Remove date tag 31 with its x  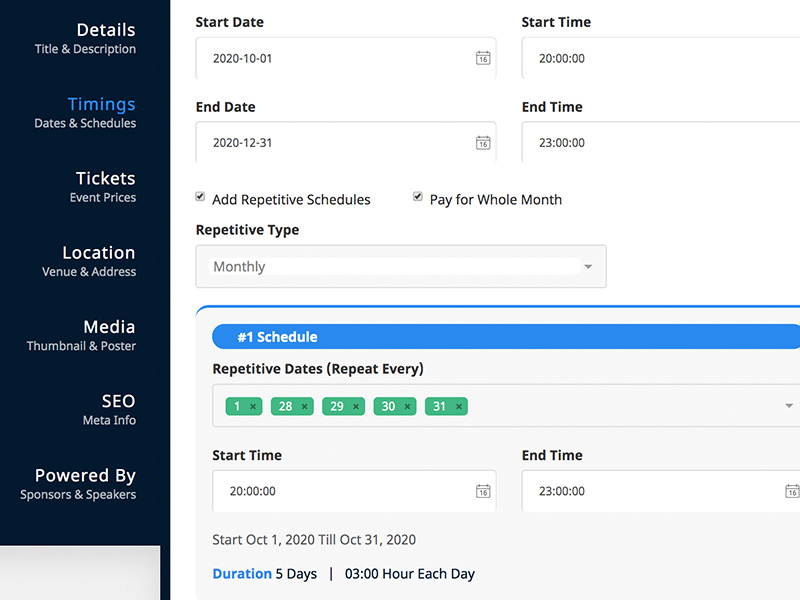tap(459, 407)
